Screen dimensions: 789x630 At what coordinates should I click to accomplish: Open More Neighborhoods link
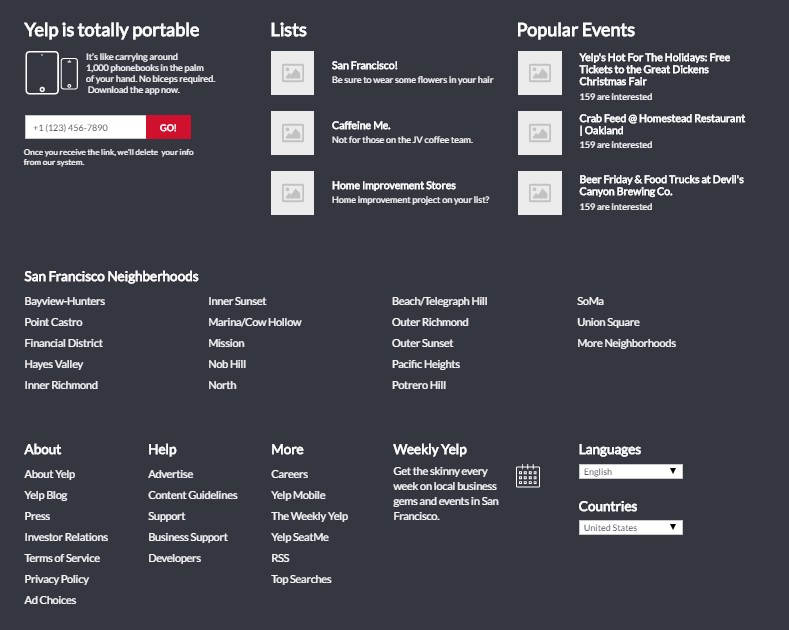[x=626, y=343]
